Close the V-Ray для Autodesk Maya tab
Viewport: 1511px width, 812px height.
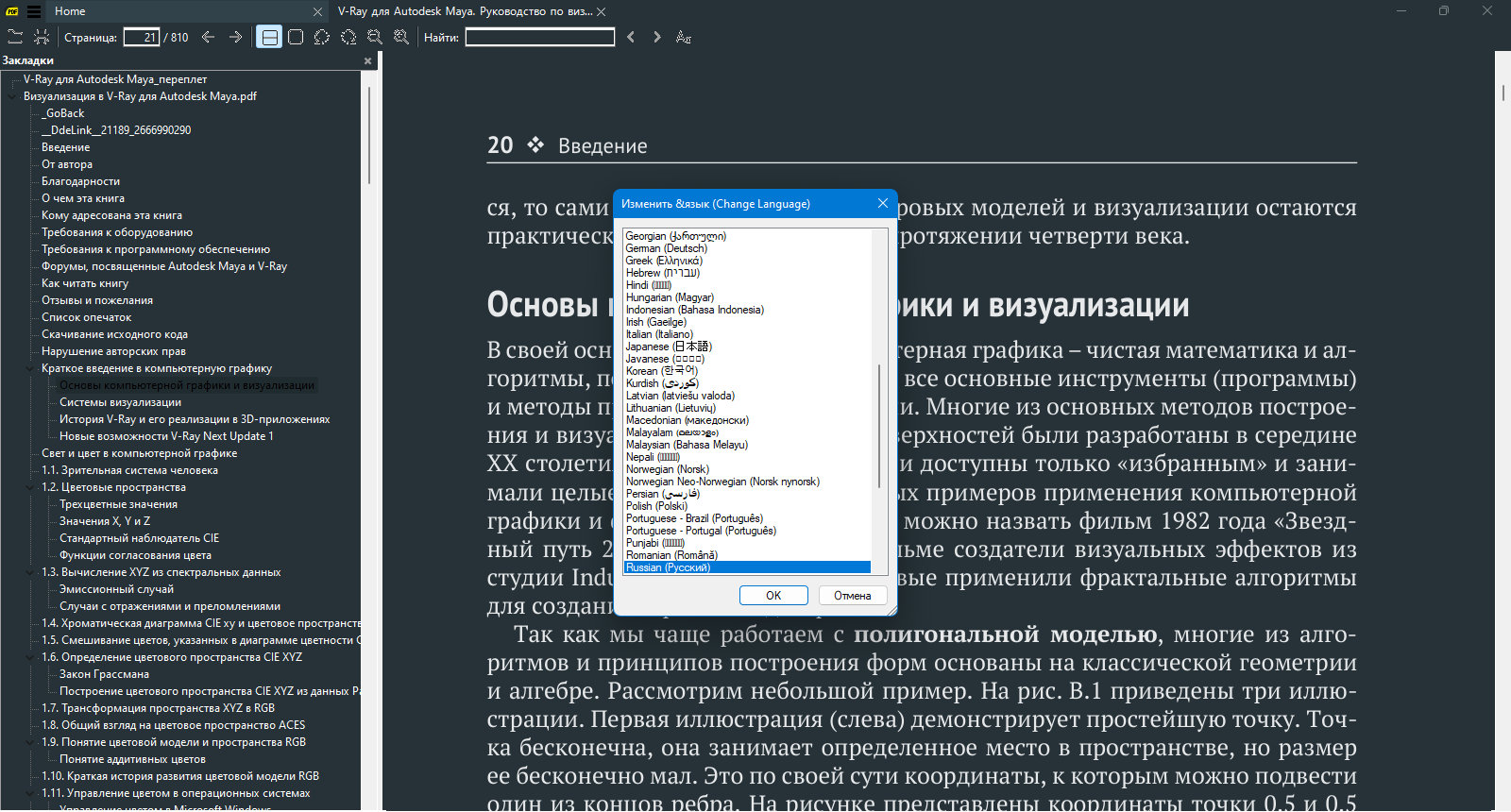[x=602, y=11]
